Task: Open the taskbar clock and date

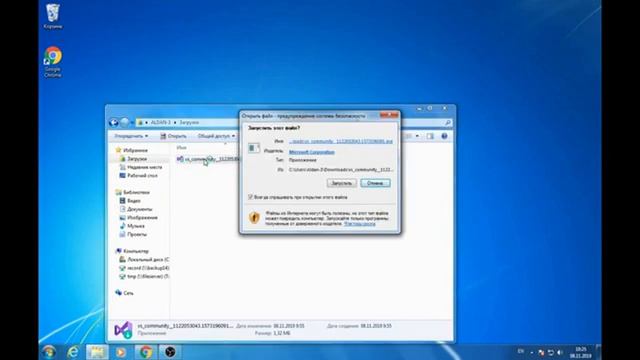Action: pyautogui.click(x=580, y=353)
